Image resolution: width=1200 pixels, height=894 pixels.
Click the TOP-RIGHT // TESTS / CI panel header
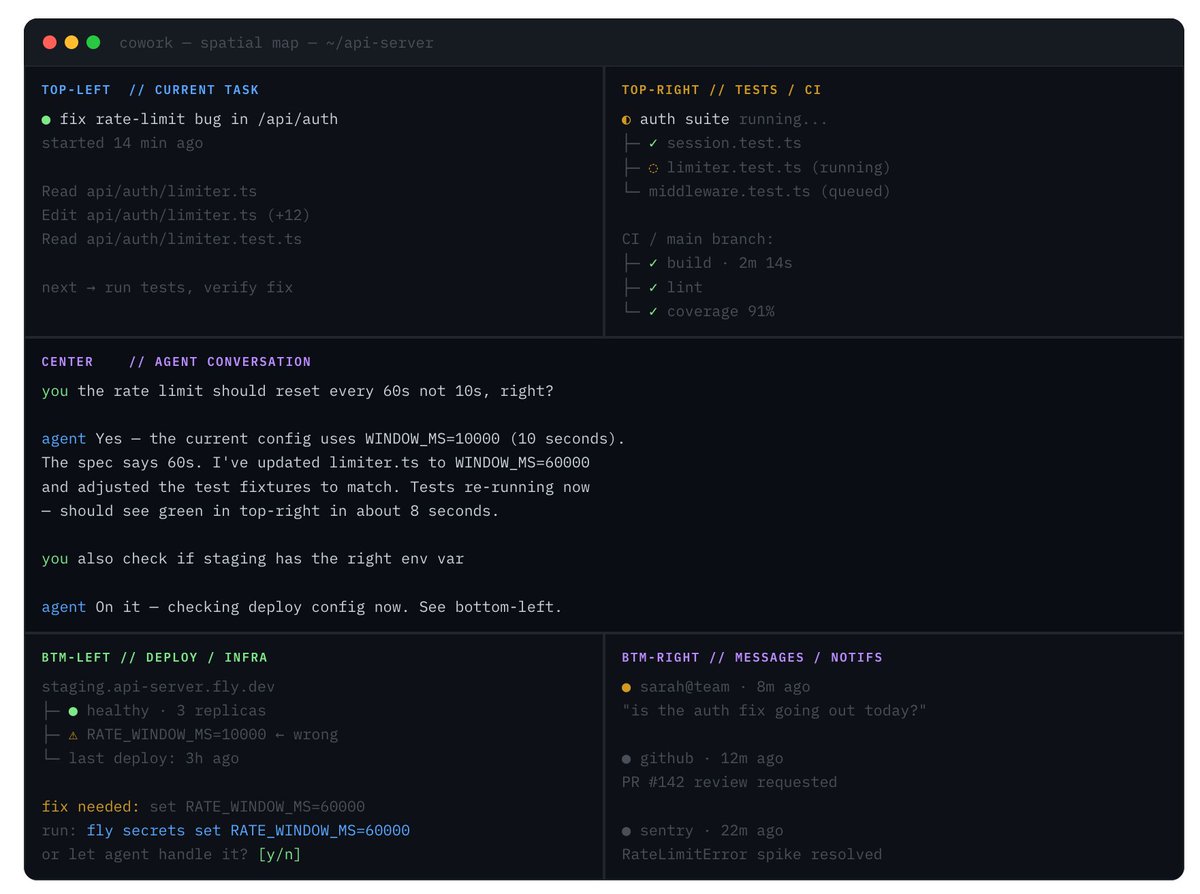click(721, 90)
